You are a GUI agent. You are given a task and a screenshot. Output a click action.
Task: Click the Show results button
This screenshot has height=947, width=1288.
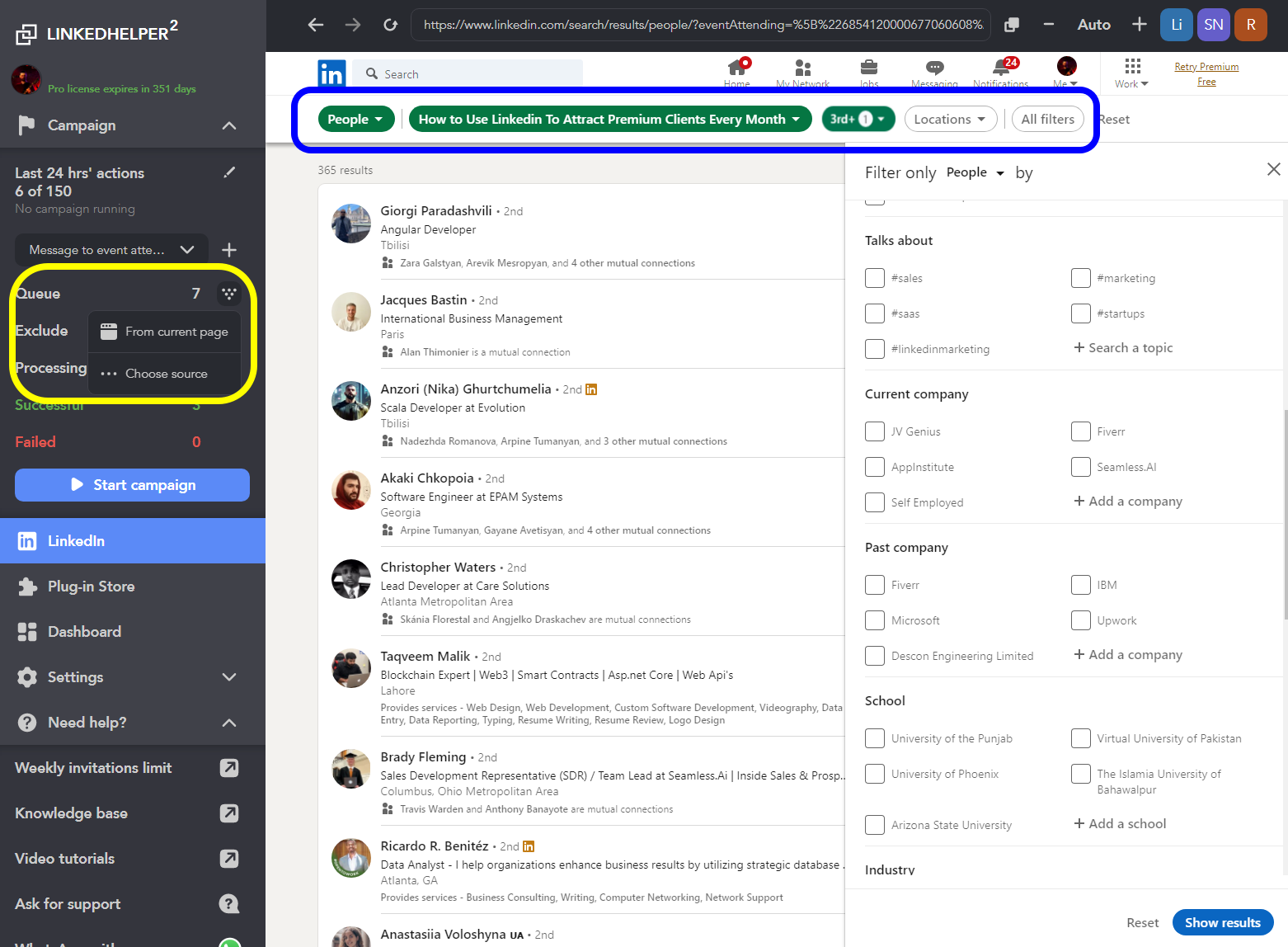click(x=1223, y=922)
